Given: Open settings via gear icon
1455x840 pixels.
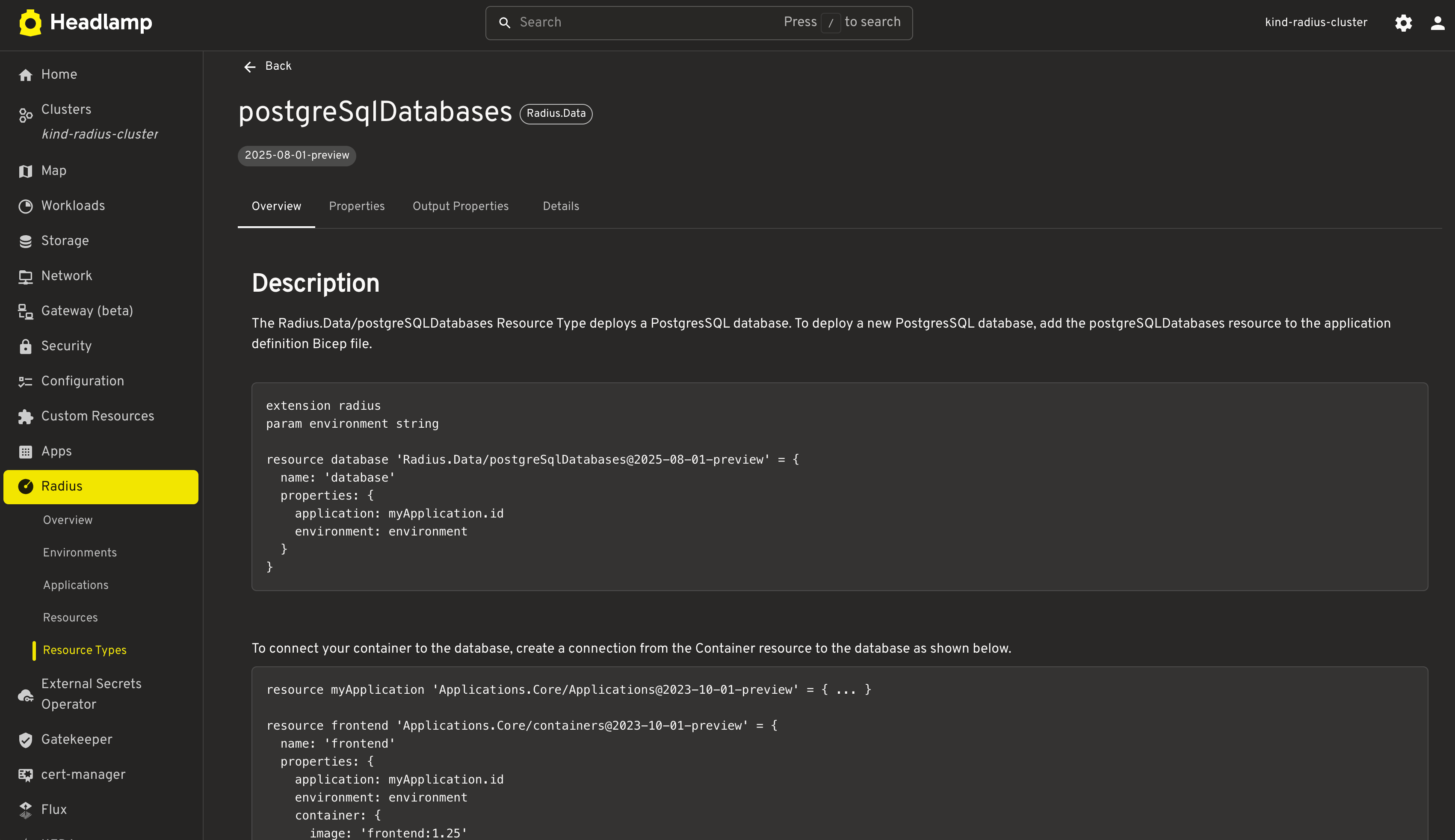Looking at the screenshot, I should tap(1403, 23).
